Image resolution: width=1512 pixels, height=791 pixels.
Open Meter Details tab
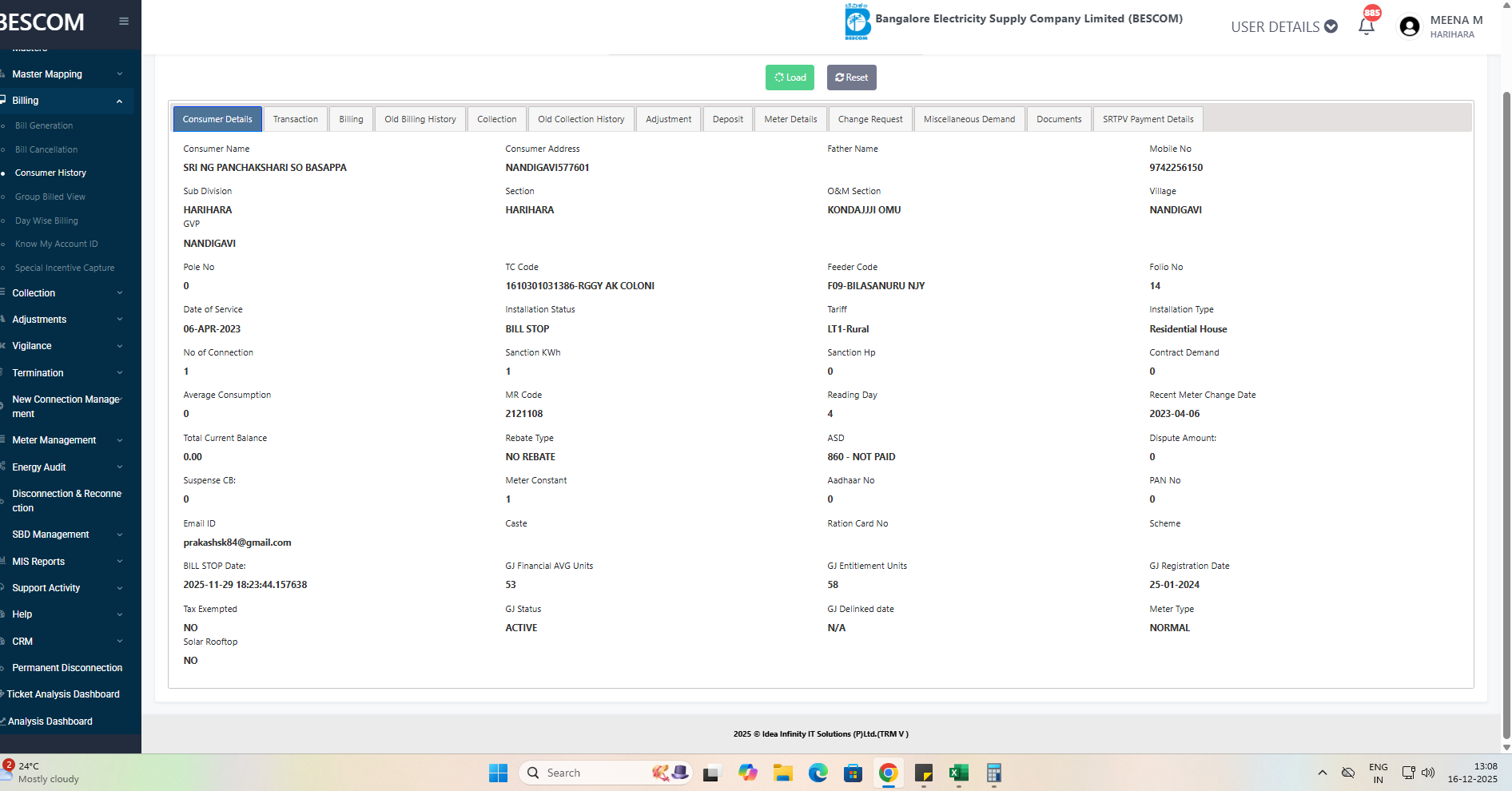coord(790,119)
